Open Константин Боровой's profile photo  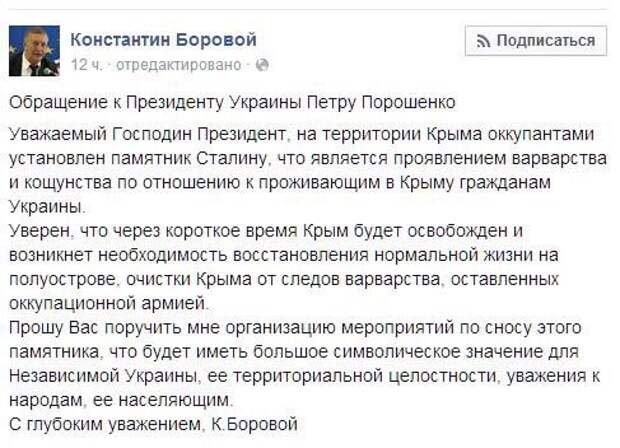click(34, 51)
